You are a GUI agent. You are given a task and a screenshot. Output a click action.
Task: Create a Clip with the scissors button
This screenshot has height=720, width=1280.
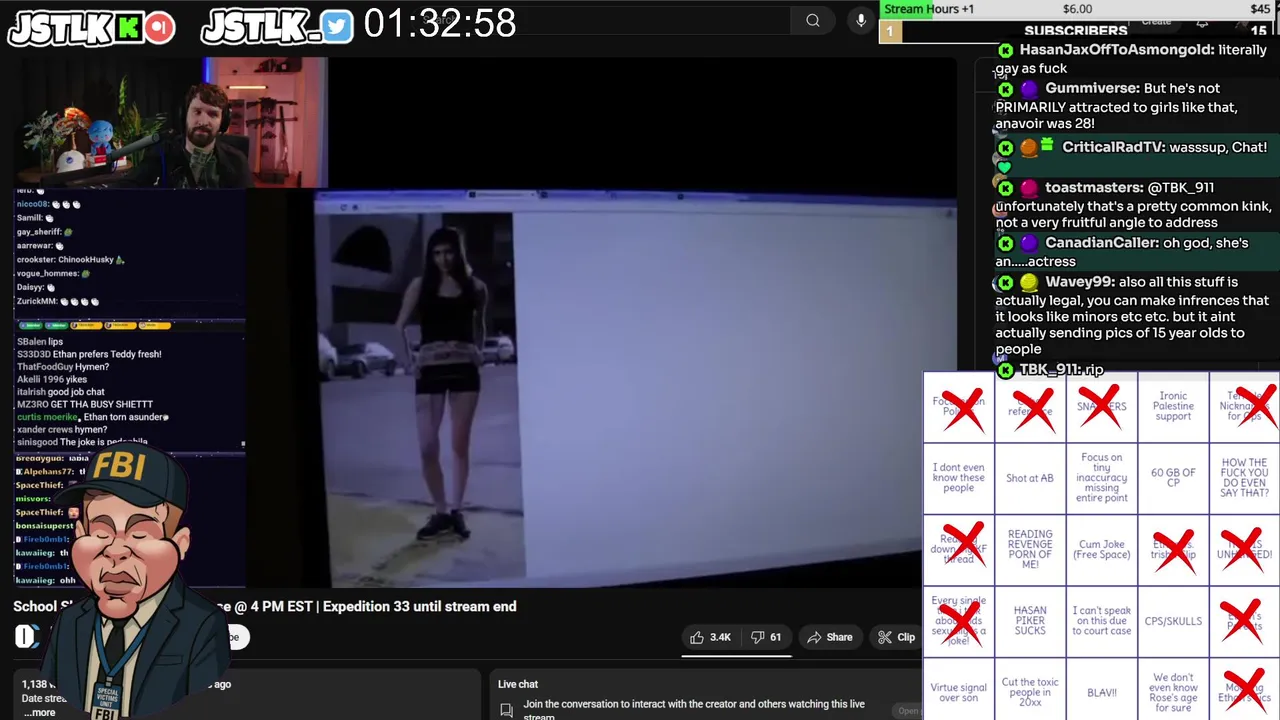[897, 637]
